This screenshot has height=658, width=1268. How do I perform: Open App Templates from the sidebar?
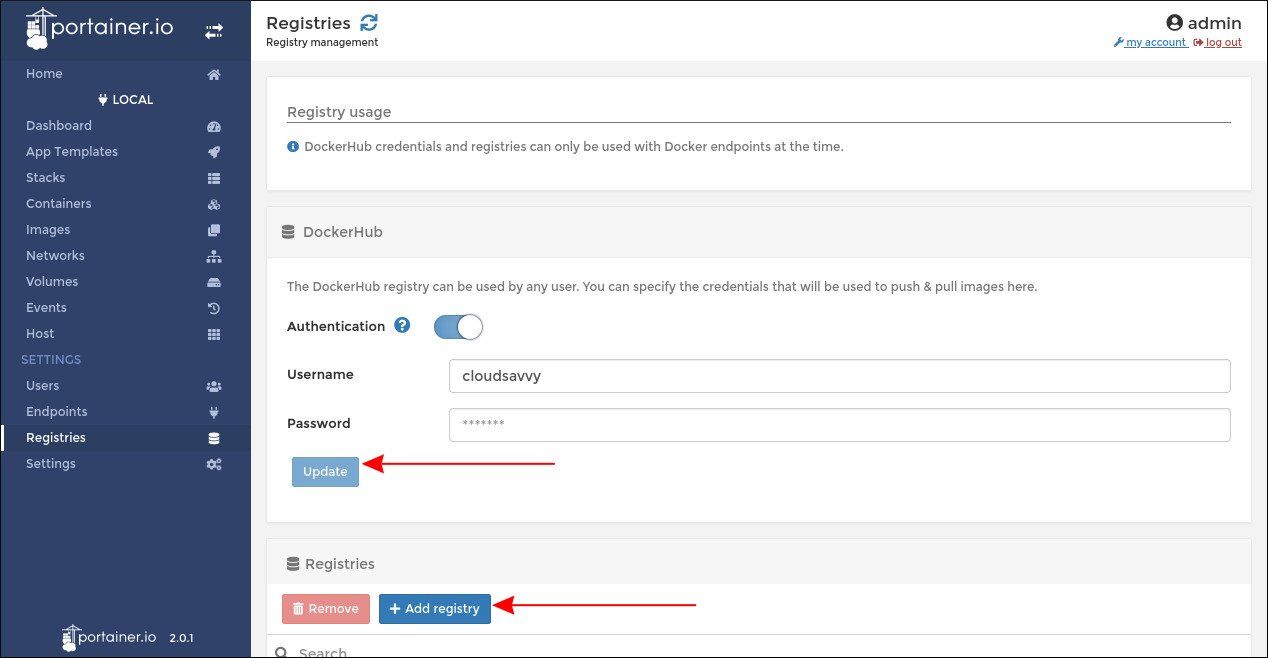pyautogui.click(x=71, y=151)
